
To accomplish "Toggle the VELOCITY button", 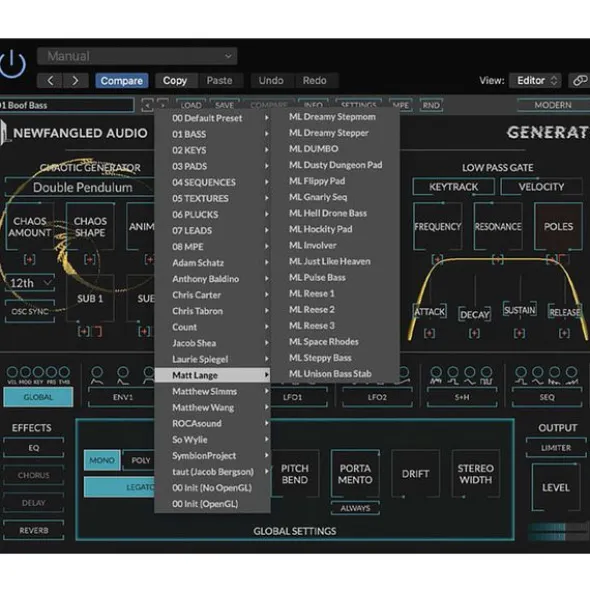I will [541, 187].
